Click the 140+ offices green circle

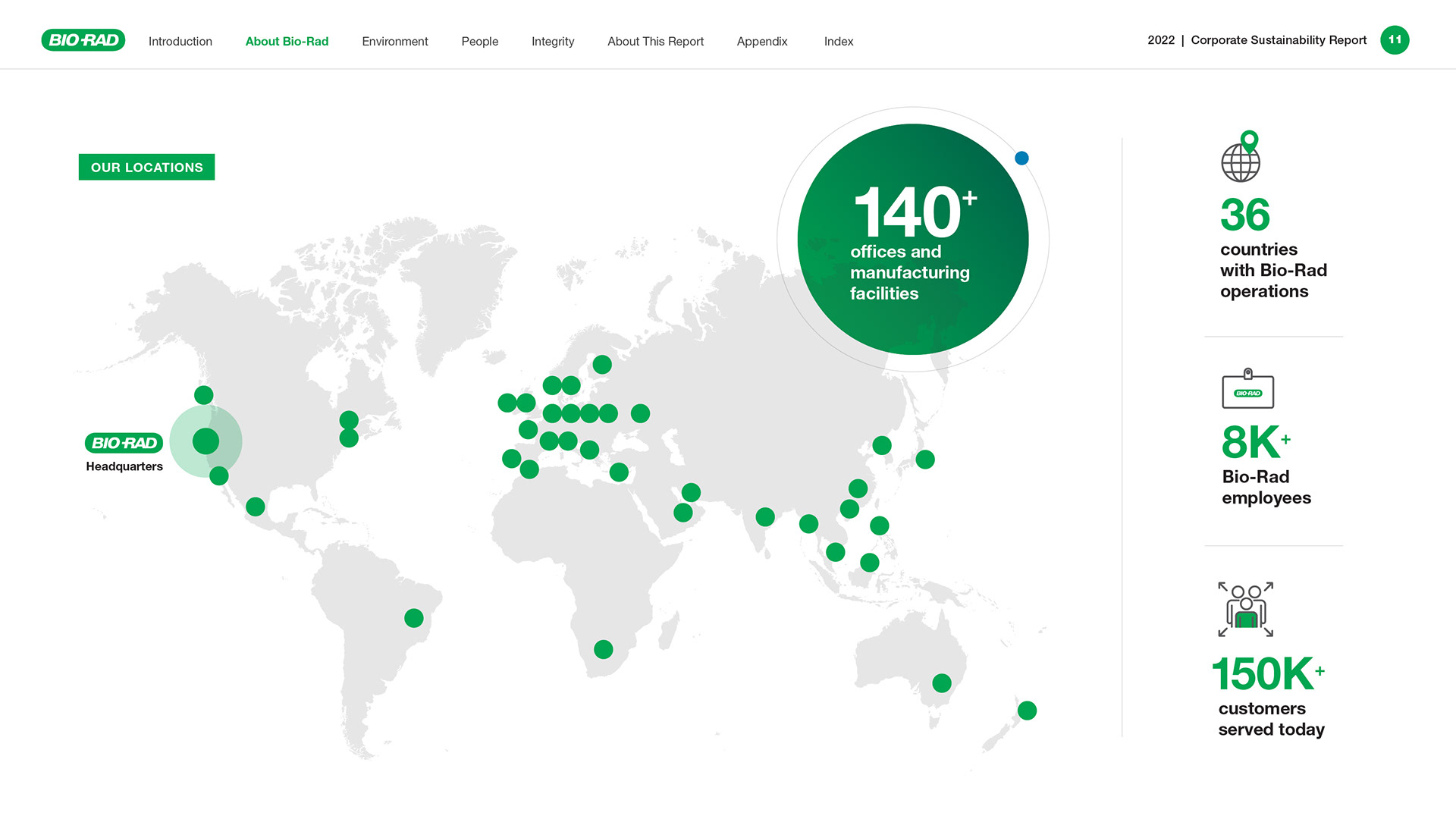[x=912, y=240]
